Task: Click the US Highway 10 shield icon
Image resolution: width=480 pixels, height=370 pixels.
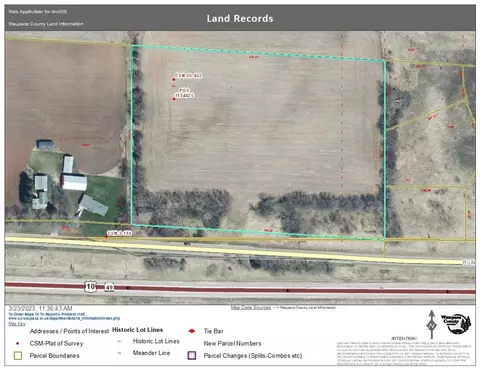Action: [90, 286]
